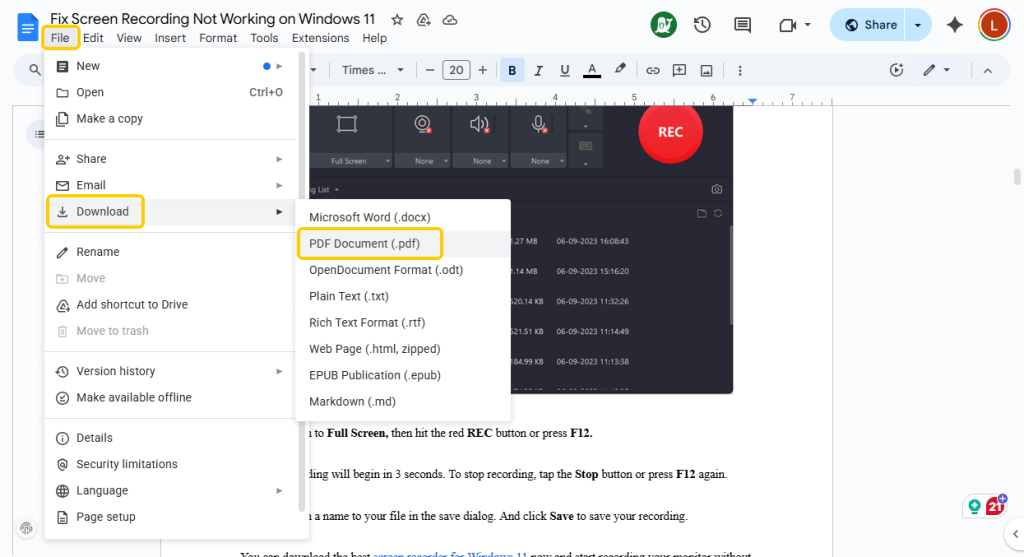Select Rename in File menu
Image resolution: width=1024 pixels, height=557 pixels.
pos(170,251)
